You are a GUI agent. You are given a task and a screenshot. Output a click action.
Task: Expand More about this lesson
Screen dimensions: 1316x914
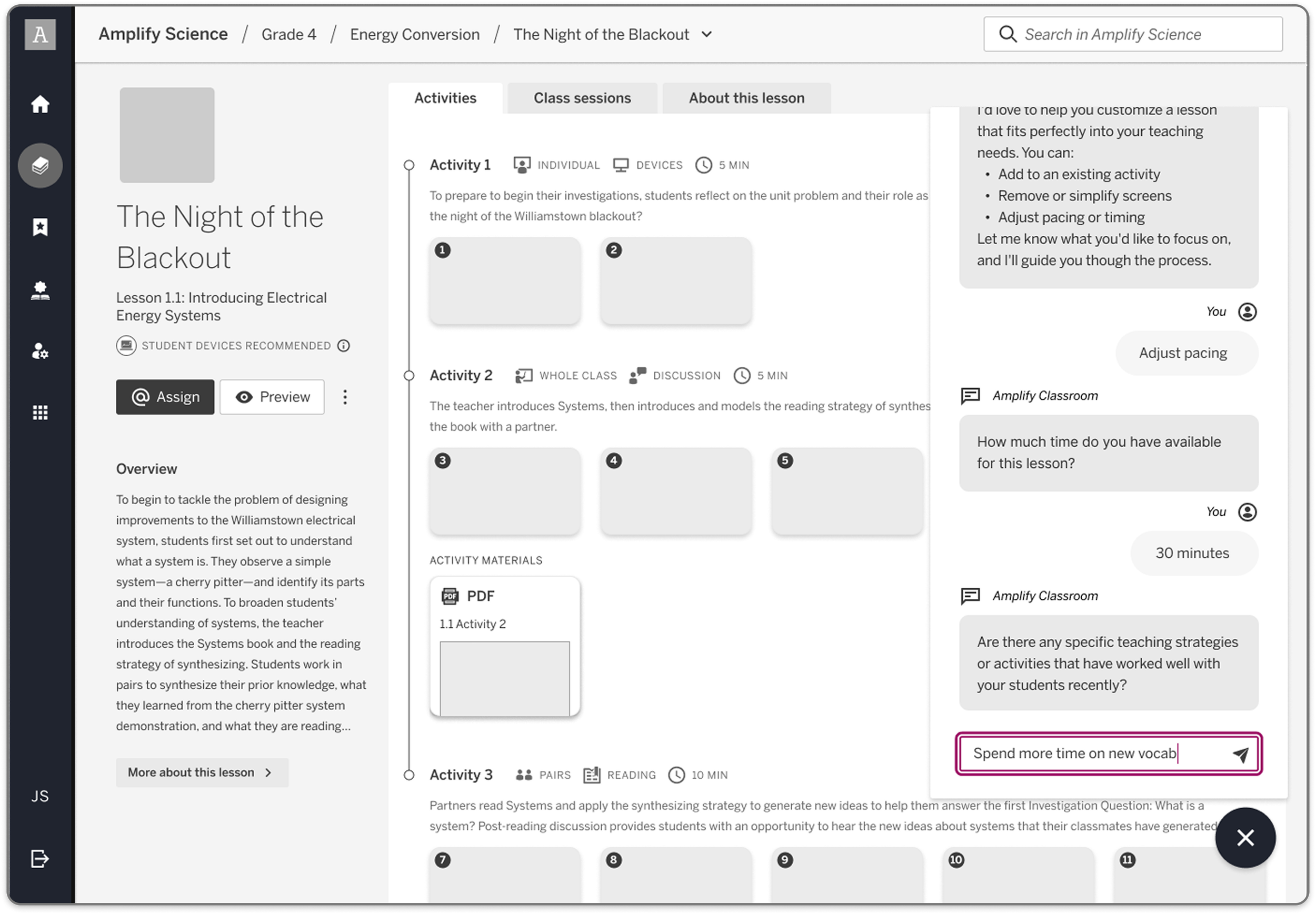pyautogui.click(x=202, y=772)
